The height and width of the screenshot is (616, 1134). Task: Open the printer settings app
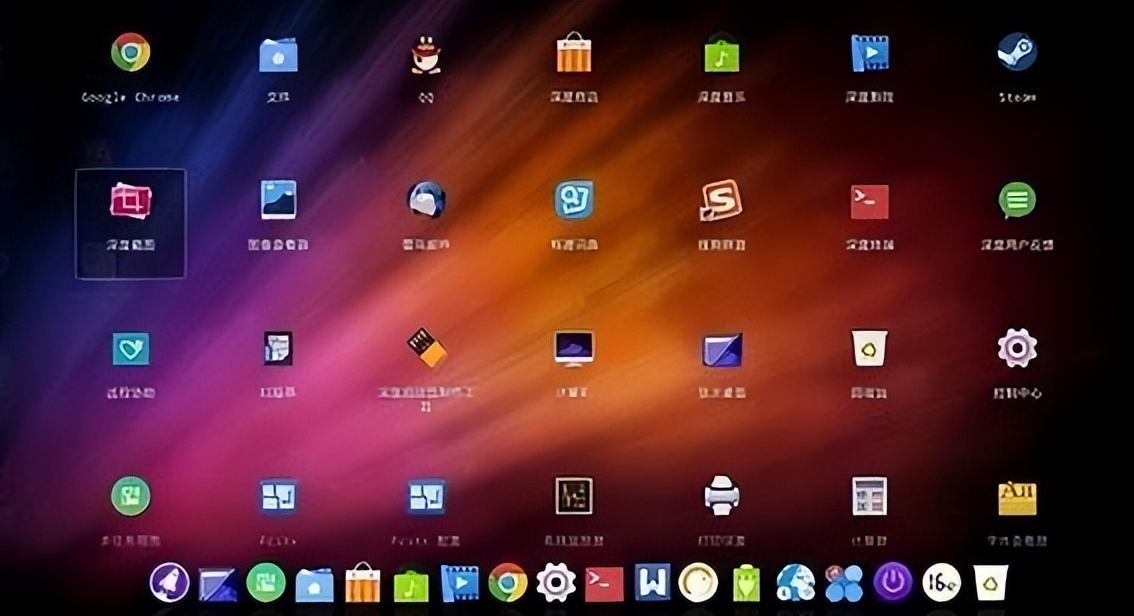(x=721, y=495)
